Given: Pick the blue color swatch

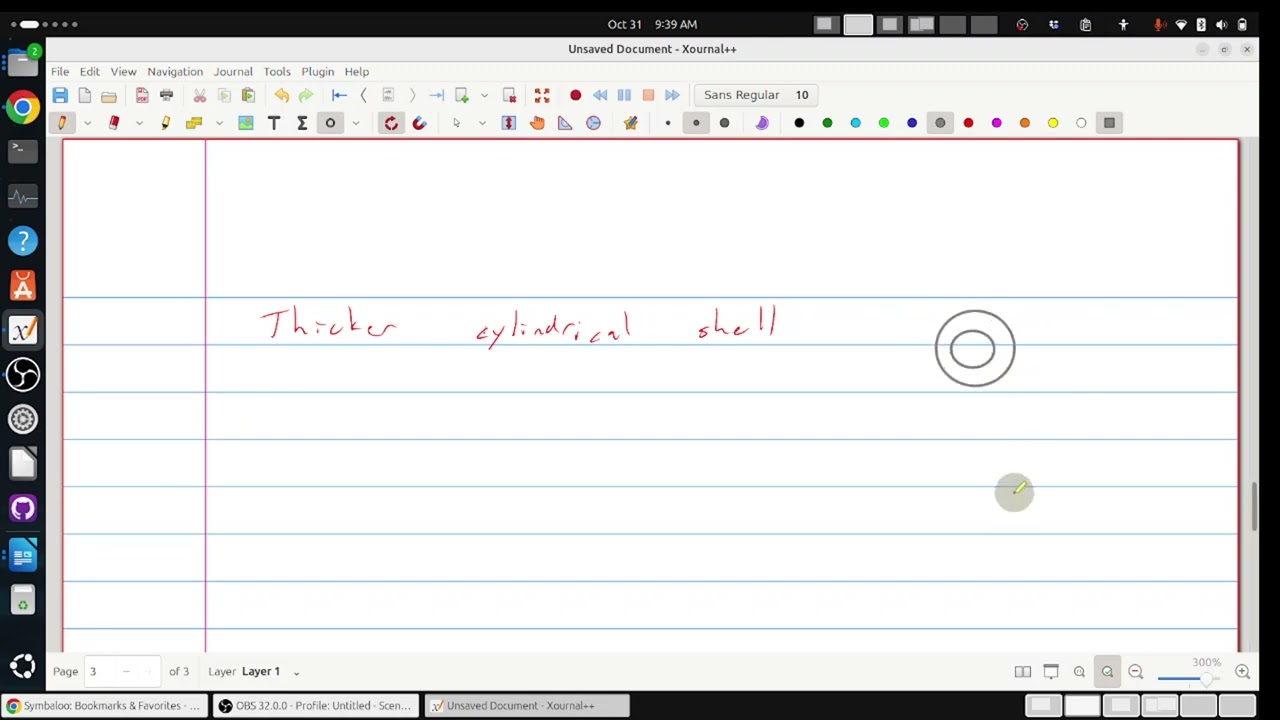Looking at the screenshot, I should click(912, 123).
